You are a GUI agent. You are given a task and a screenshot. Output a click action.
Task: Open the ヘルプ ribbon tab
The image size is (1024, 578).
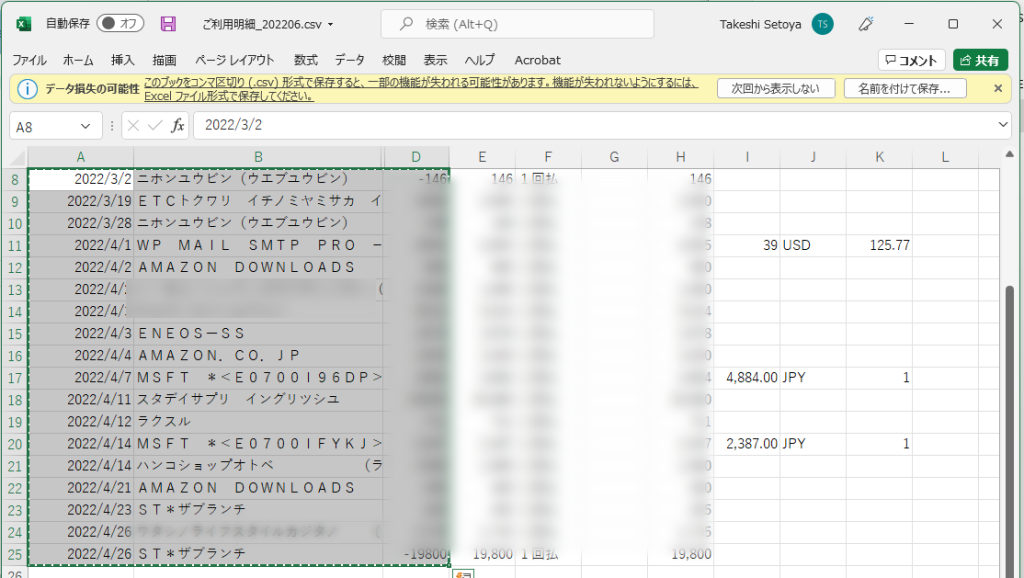480,60
